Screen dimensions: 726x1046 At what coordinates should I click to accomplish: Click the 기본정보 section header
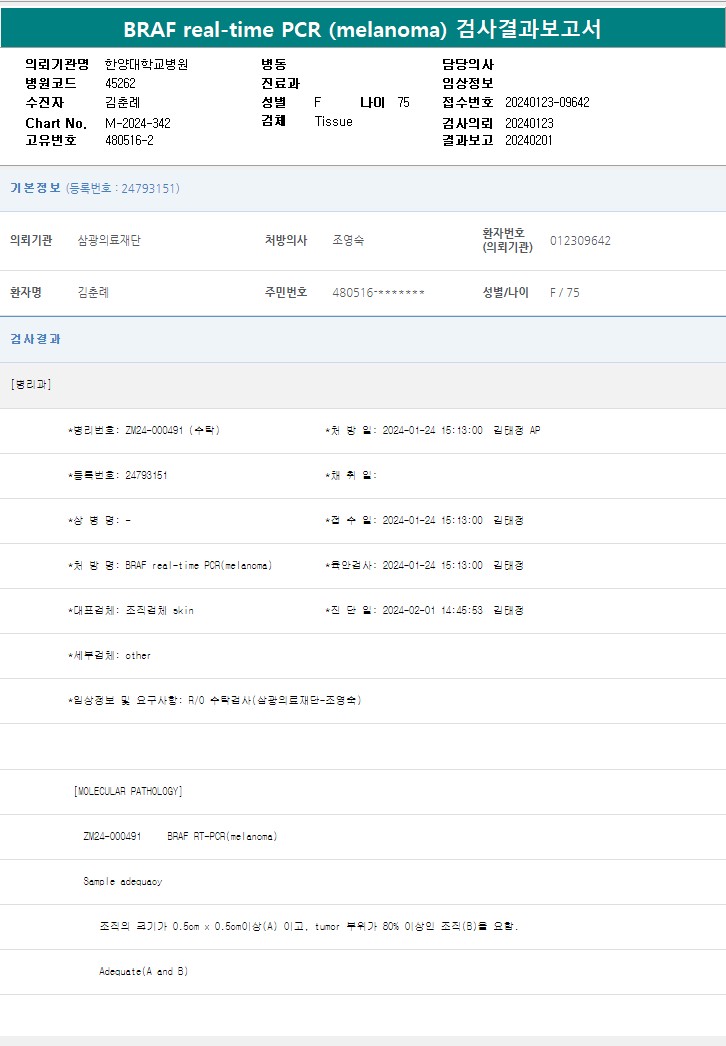tap(36, 188)
